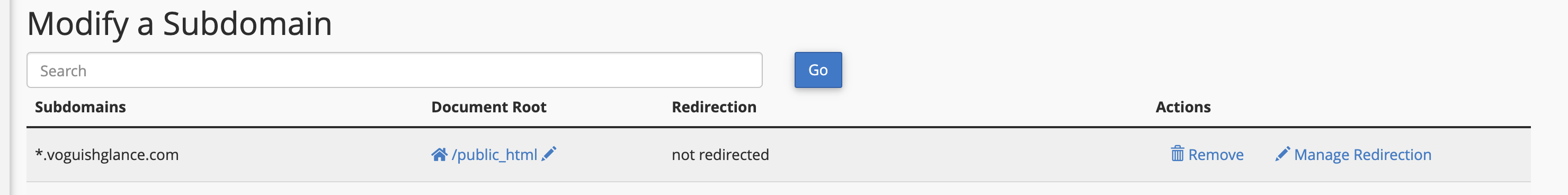Click the trash can icon next to Remove

pyautogui.click(x=1177, y=154)
